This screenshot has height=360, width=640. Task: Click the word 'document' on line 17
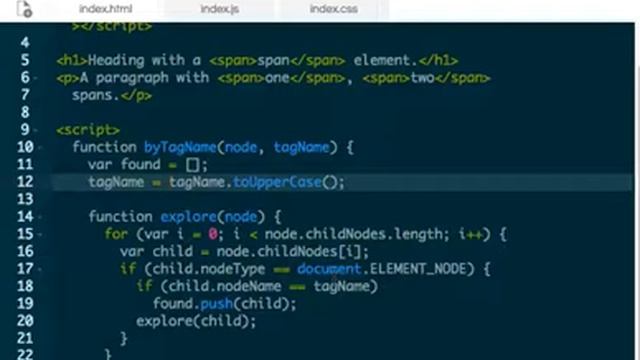point(329,269)
